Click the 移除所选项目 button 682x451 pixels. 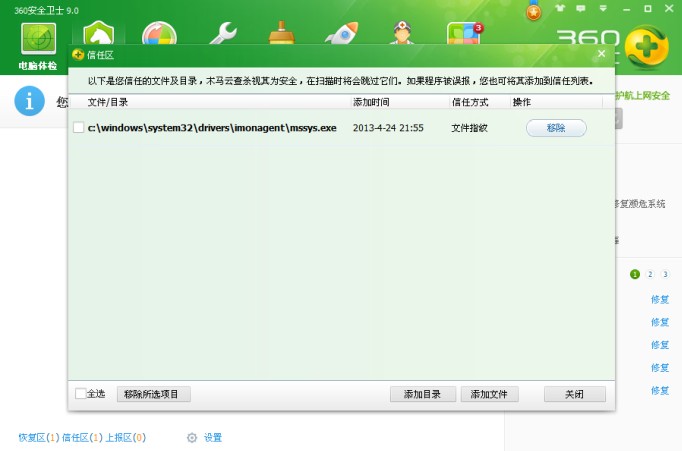tap(153, 394)
